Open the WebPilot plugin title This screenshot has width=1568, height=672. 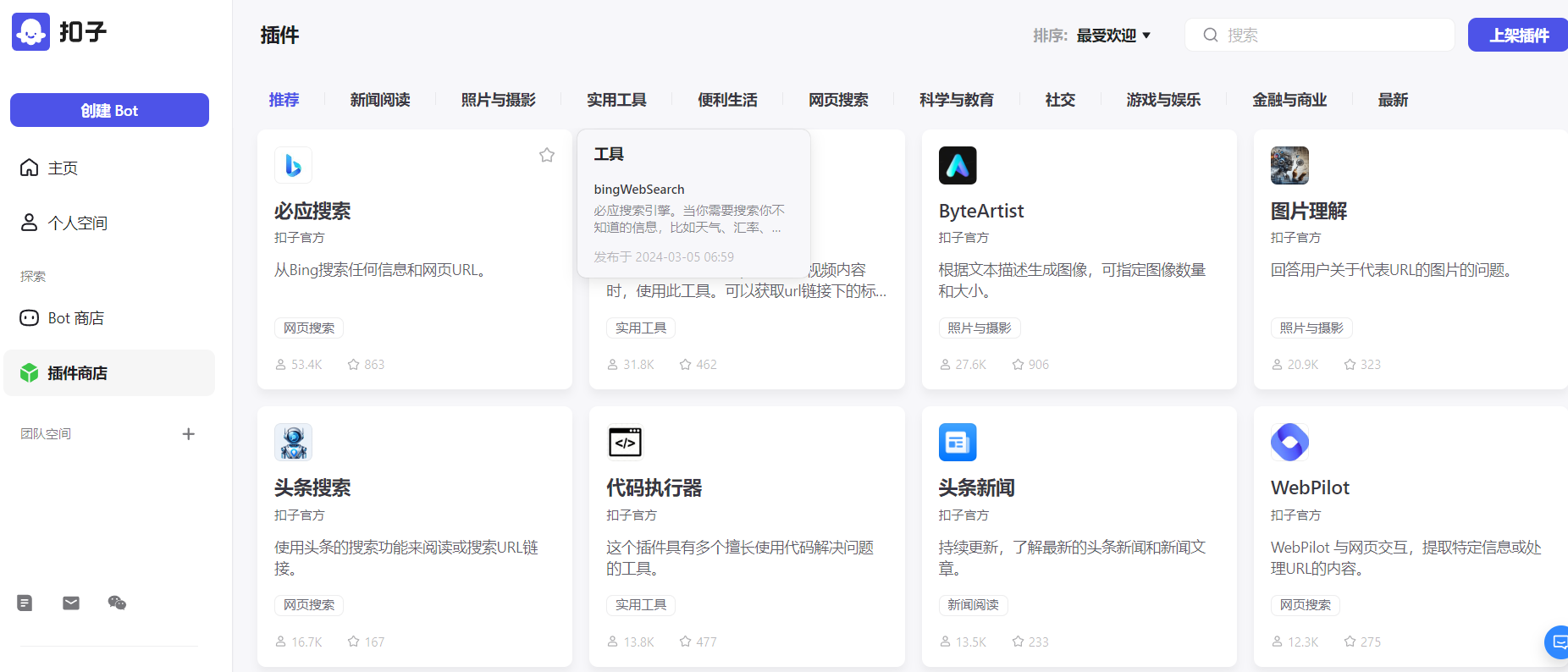(1310, 487)
